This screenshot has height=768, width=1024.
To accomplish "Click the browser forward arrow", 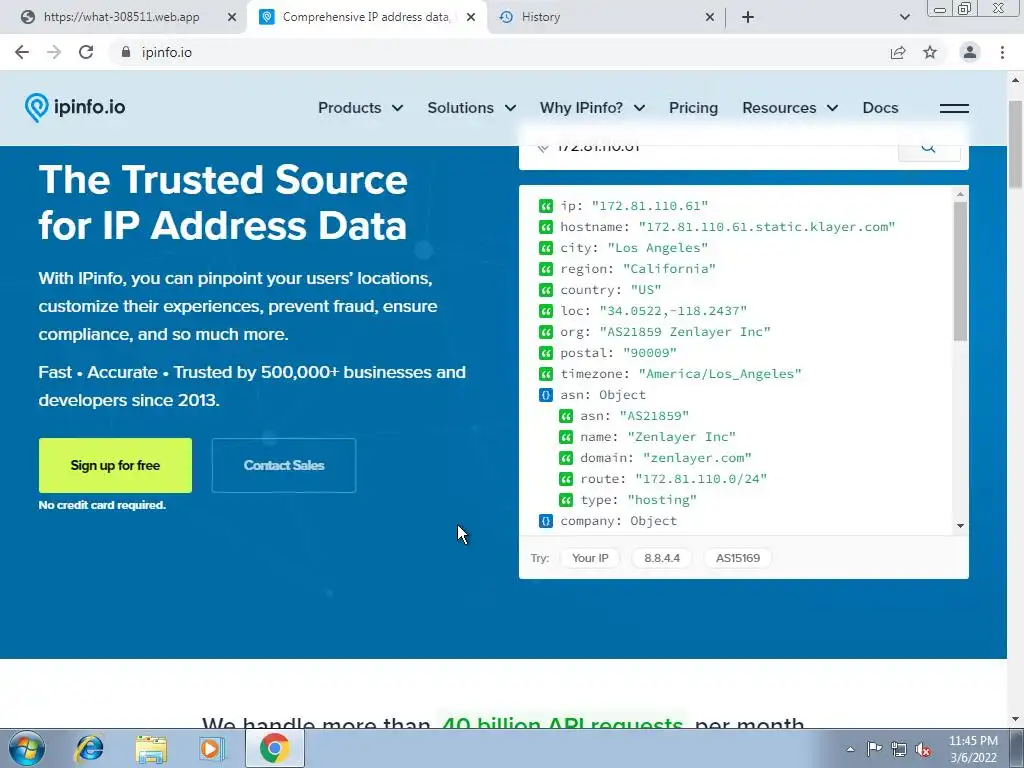I will [x=54, y=52].
